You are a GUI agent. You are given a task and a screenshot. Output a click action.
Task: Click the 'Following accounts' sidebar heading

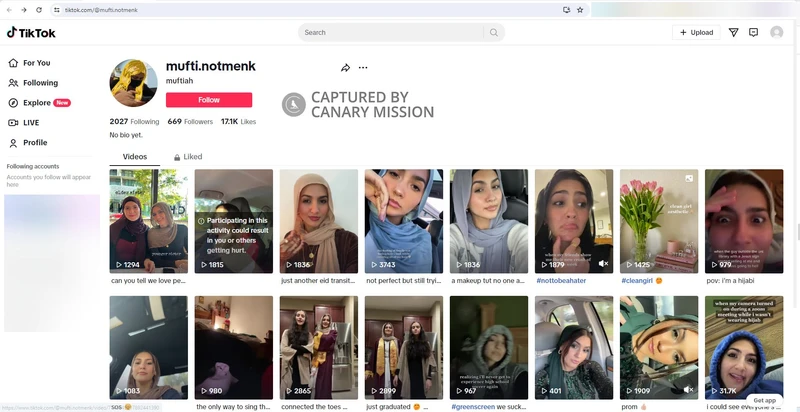coord(33,166)
